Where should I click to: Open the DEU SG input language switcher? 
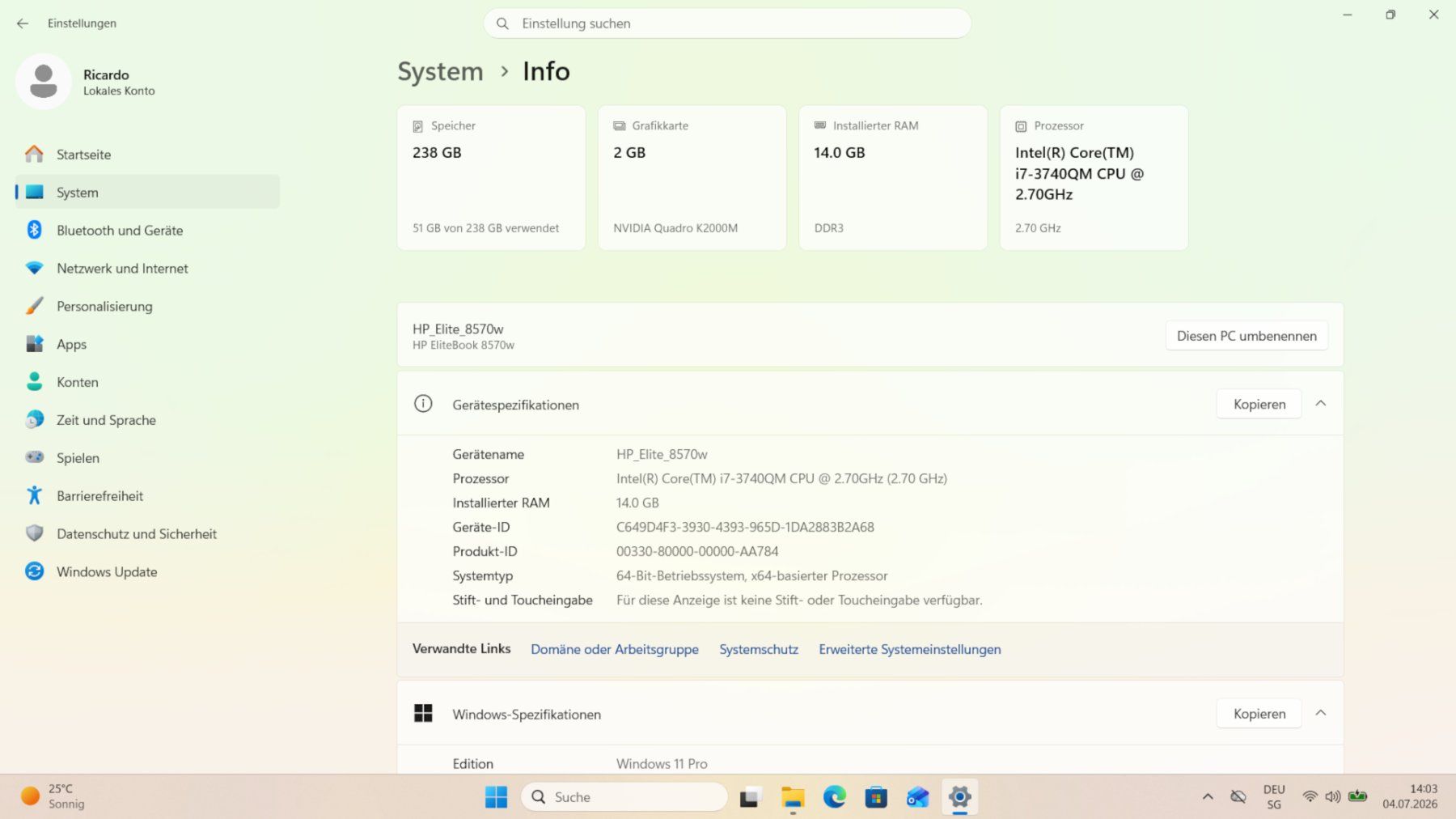coord(1274,796)
